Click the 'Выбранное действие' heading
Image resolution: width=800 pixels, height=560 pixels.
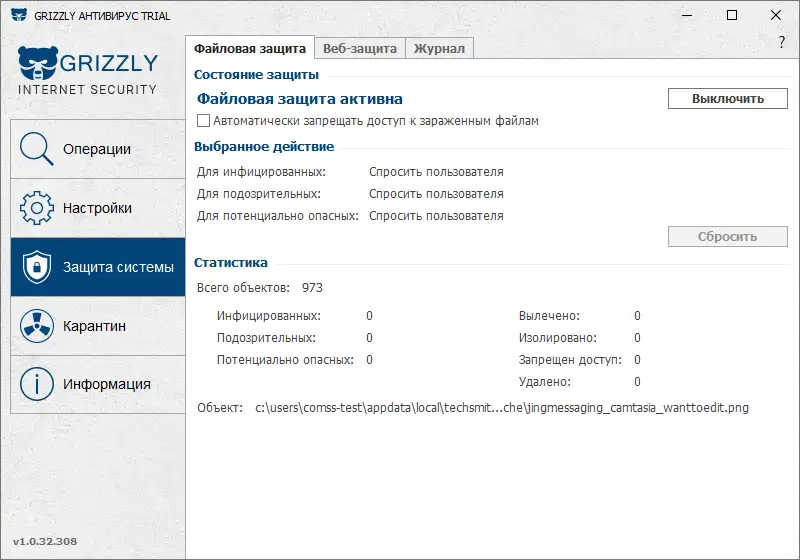point(264,146)
